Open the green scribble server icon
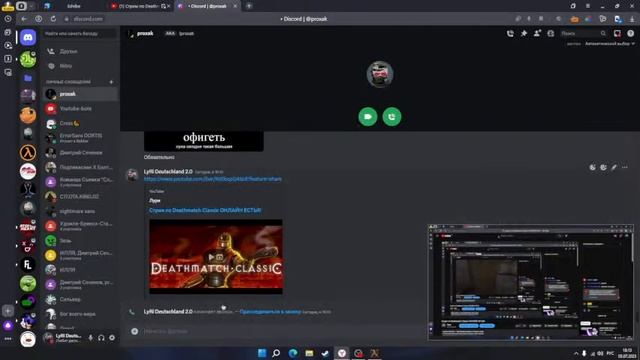Image resolution: width=640 pixels, height=360 pixels. click(28, 60)
